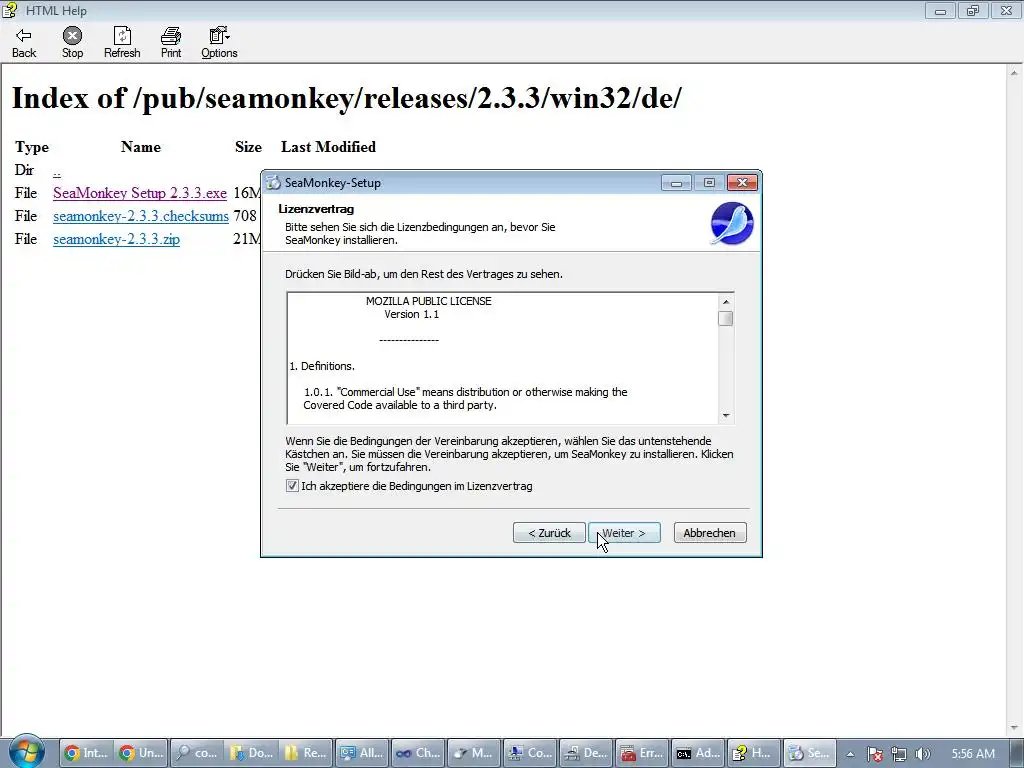Switch to 'H...' HTML Help taskbar item

pyautogui.click(x=754, y=753)
